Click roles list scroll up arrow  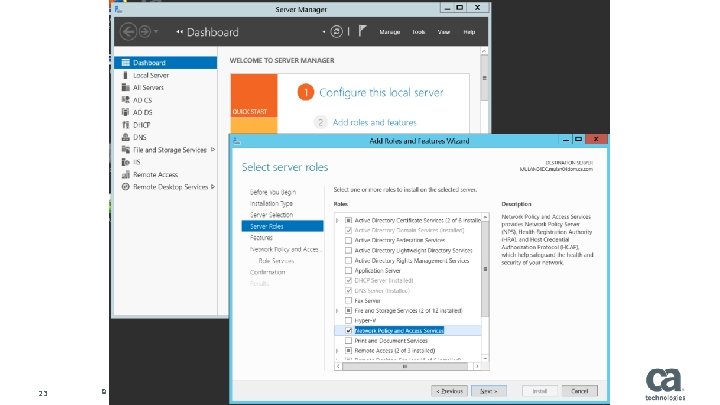coord(485,217)
